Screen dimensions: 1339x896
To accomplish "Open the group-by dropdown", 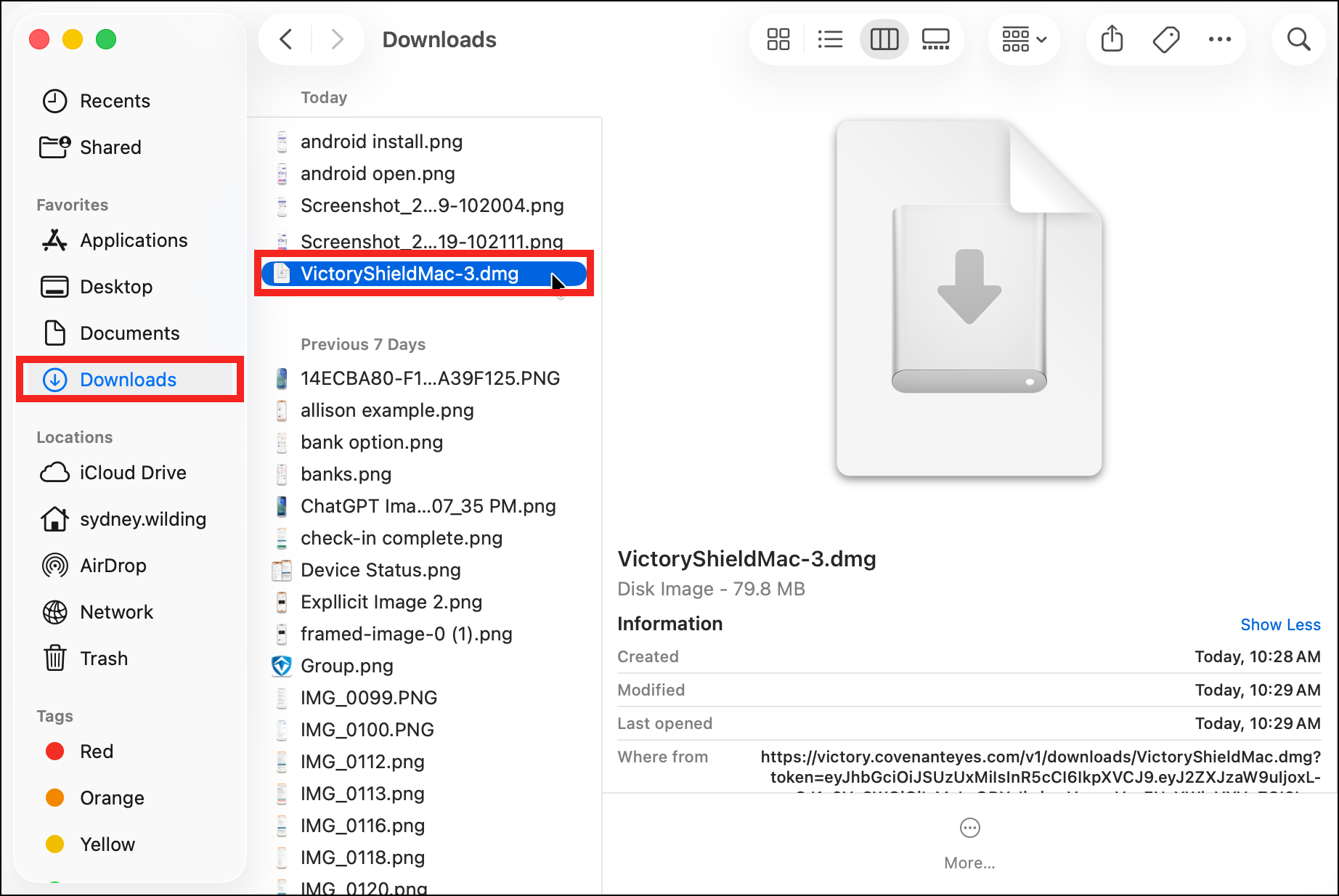I will (x=1024, y=39).
